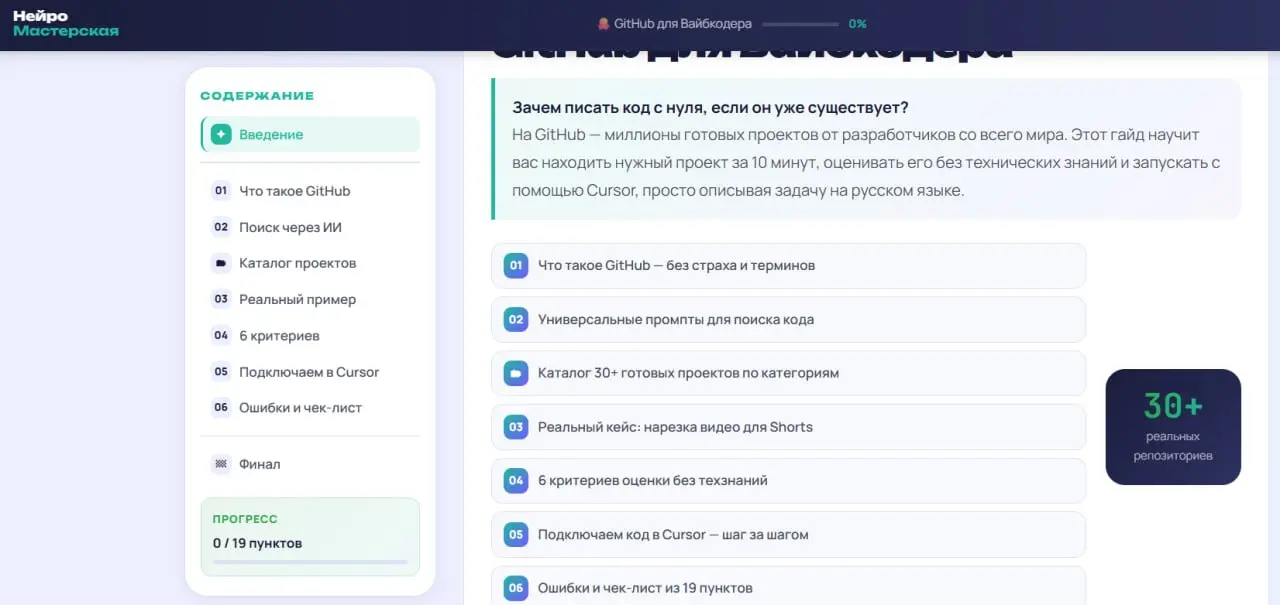Open card Подключаем код в Cursor — шаг за шагом
Image resolution: width=1280 pixels, height=605 pixels.
click(788, 535)
